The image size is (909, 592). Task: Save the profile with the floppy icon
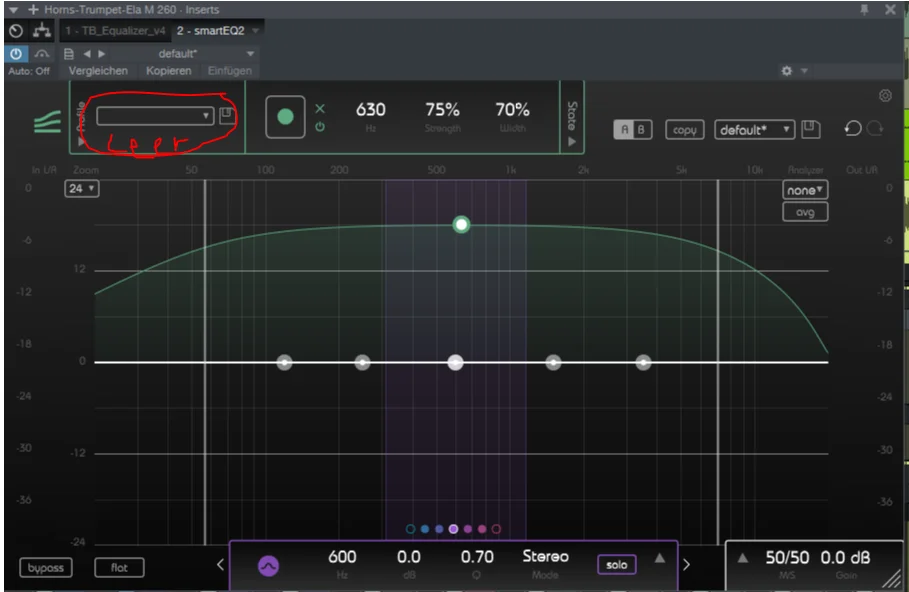click(x=227, y=114)
